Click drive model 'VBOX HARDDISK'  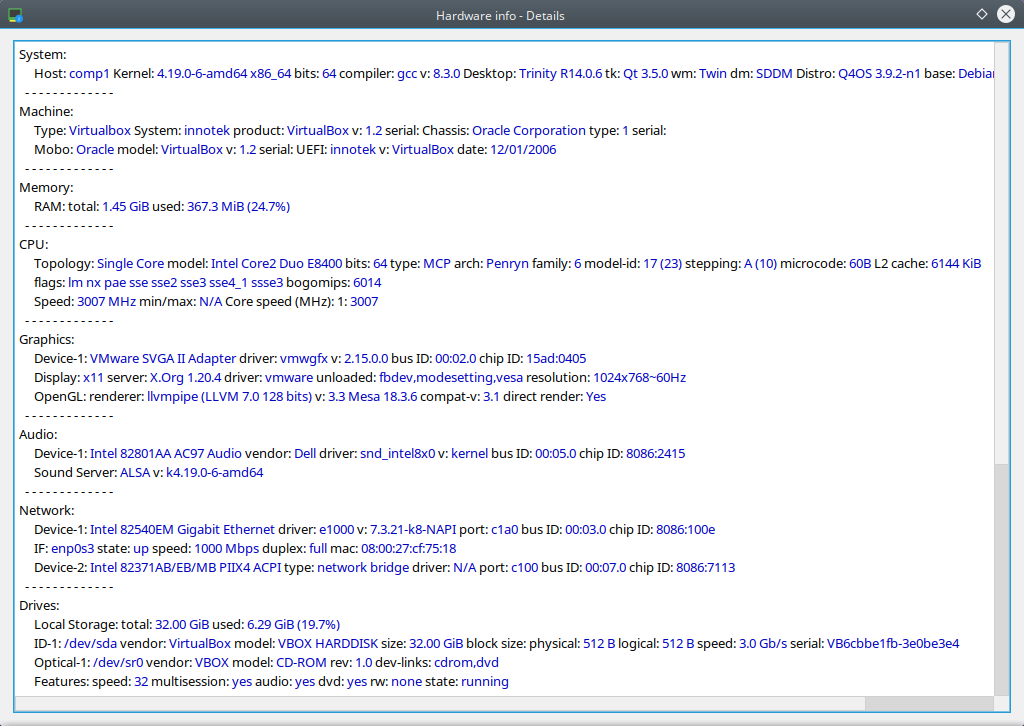(328, 644)
